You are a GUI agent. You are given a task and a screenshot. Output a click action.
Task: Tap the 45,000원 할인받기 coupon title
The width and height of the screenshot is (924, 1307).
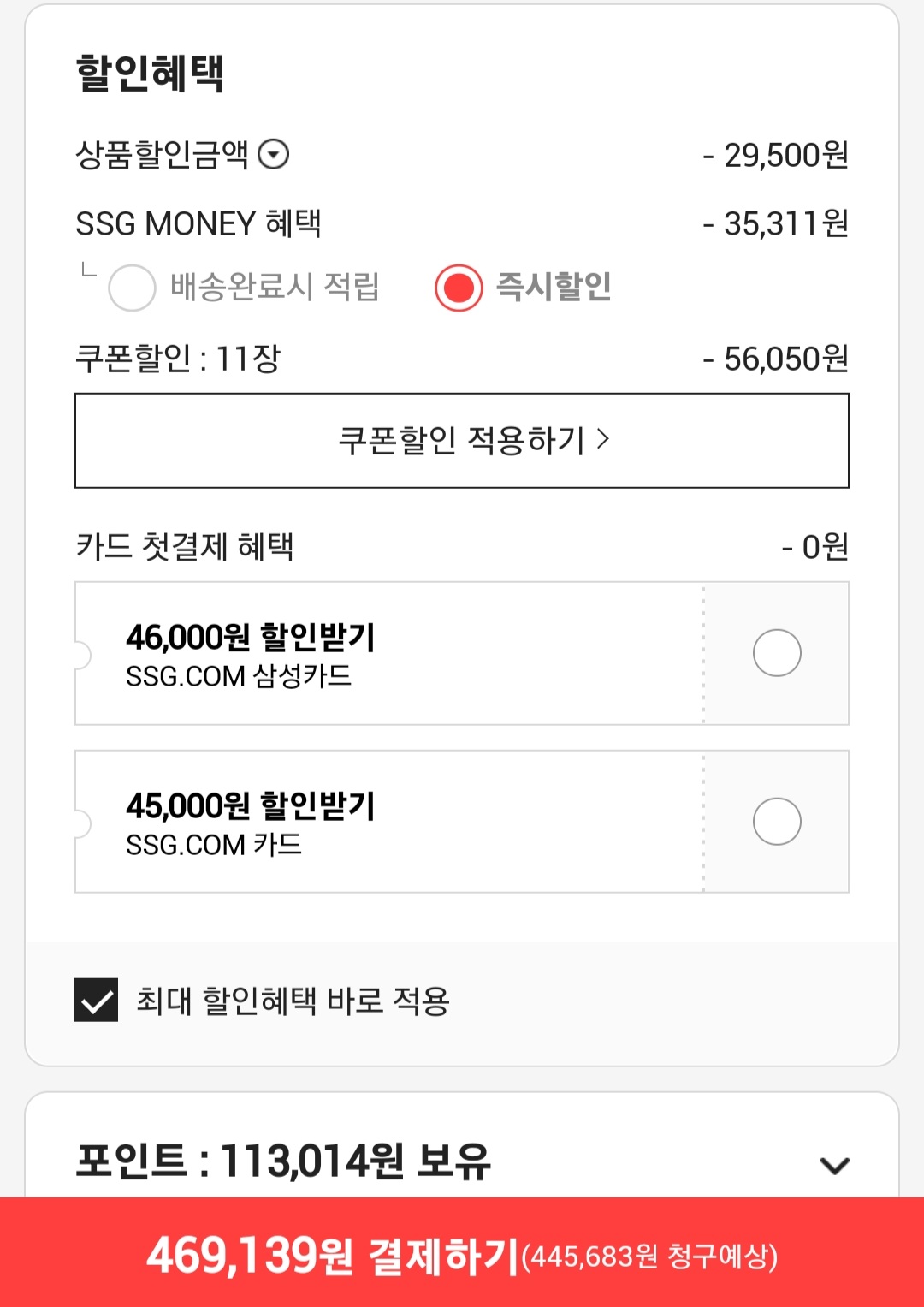(x=250, y=805)
